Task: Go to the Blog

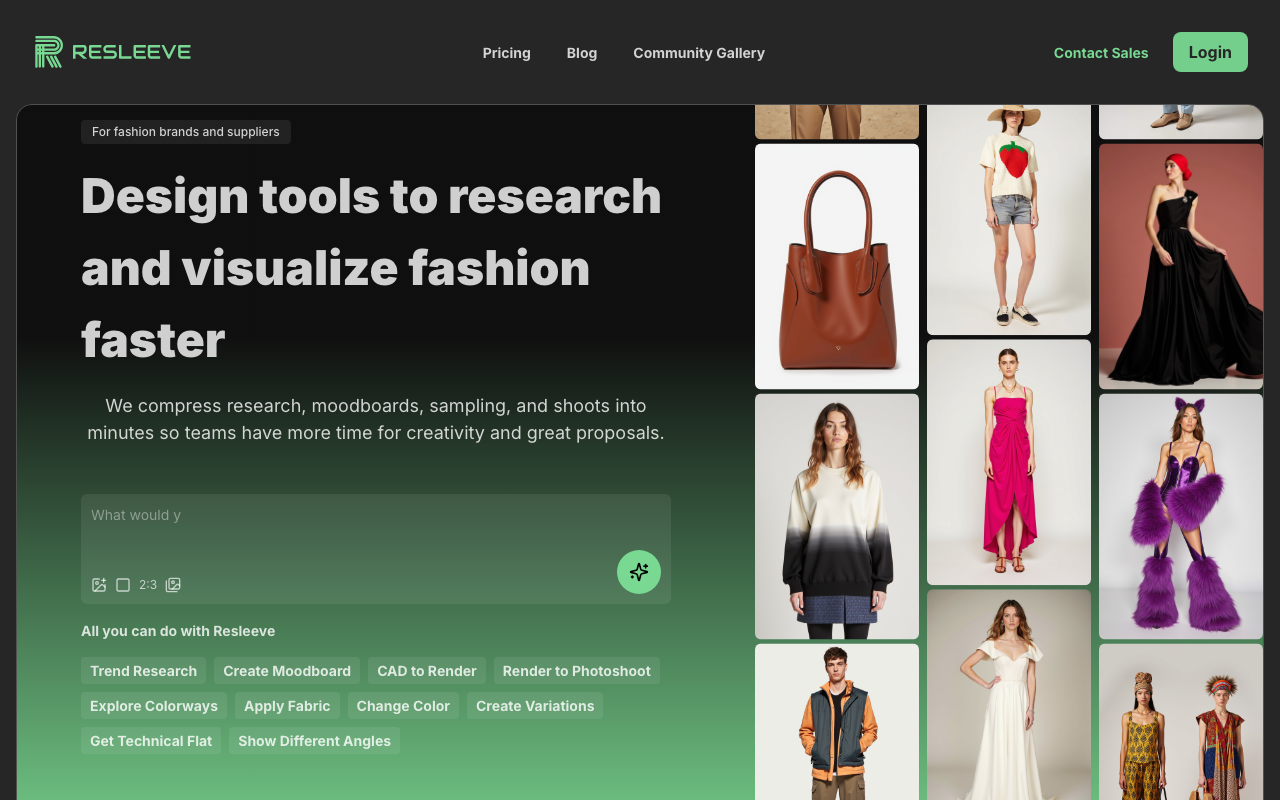Action: click(x=581, y=53)
